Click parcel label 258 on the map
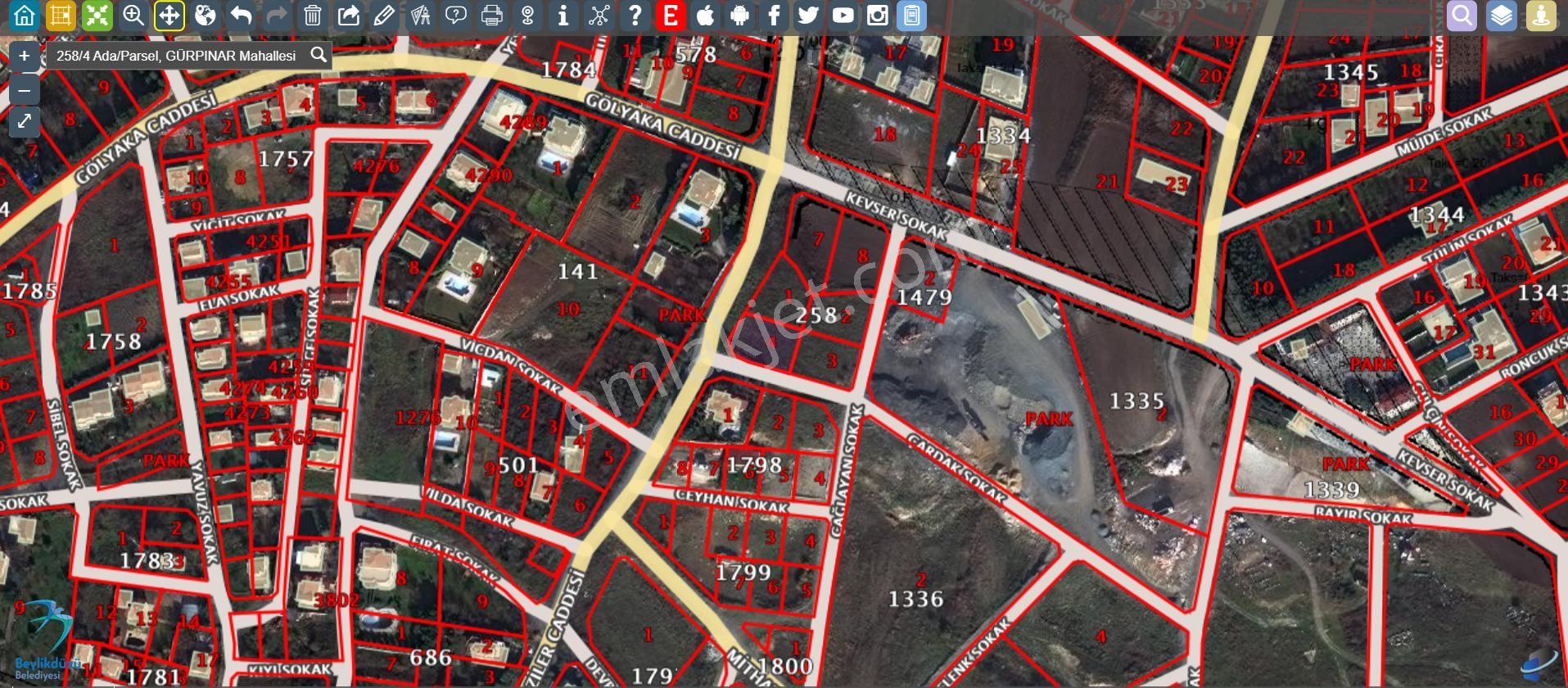Image resolution: width=1568 pixels, height=688 pixels. coord(816,315)
